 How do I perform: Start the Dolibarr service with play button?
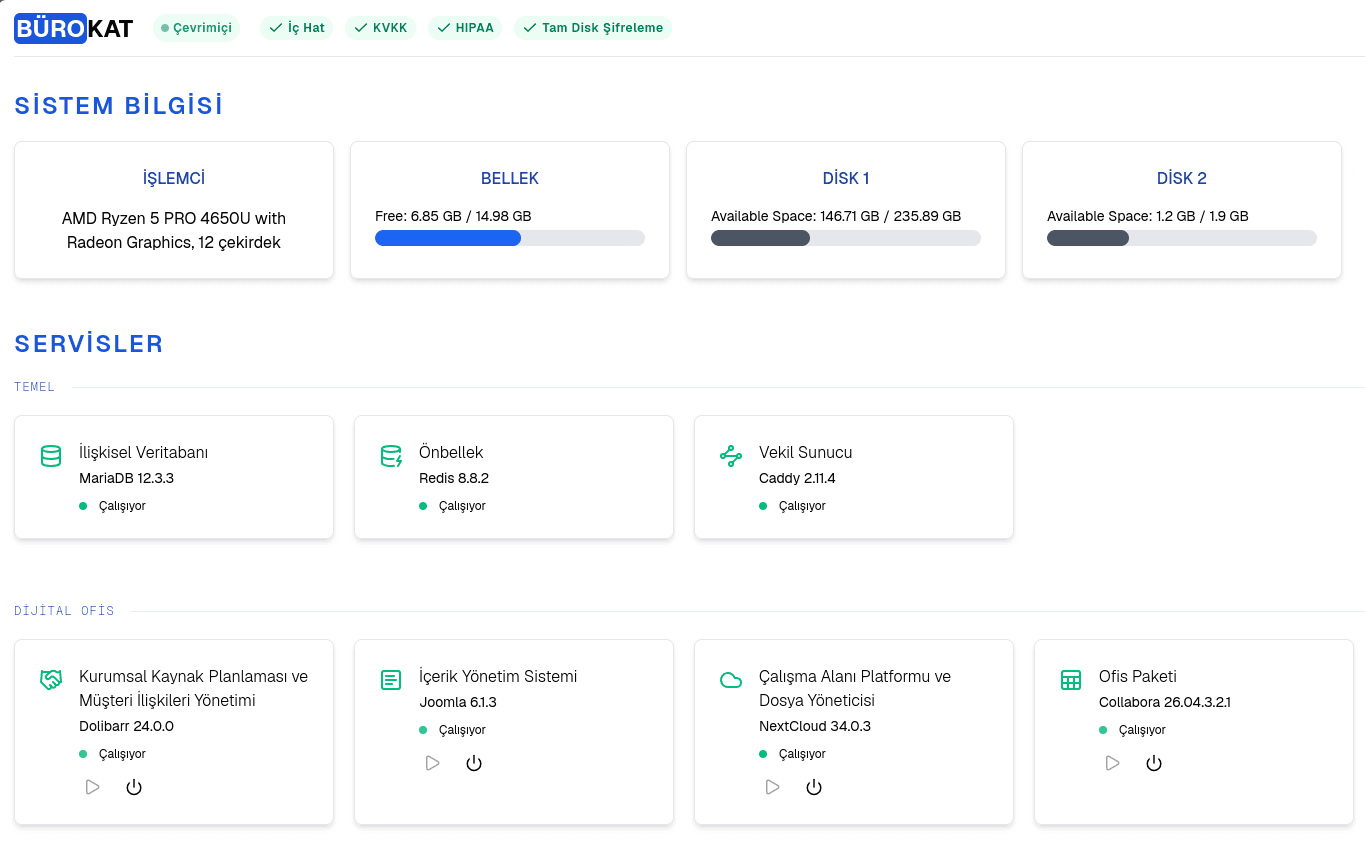tap(92, 787)
